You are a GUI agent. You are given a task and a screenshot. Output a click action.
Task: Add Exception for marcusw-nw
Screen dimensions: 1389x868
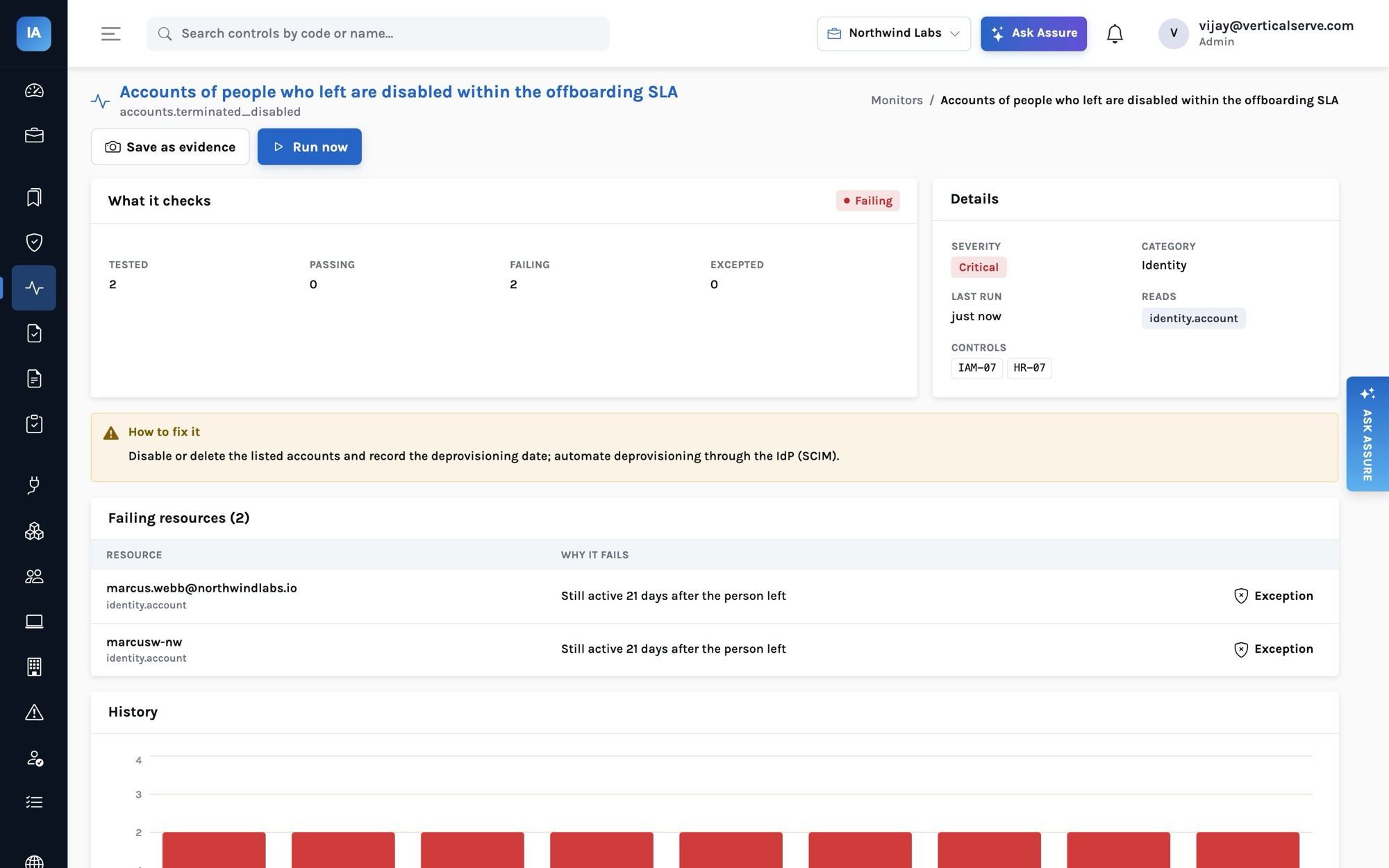click(x=1274, y=649)
